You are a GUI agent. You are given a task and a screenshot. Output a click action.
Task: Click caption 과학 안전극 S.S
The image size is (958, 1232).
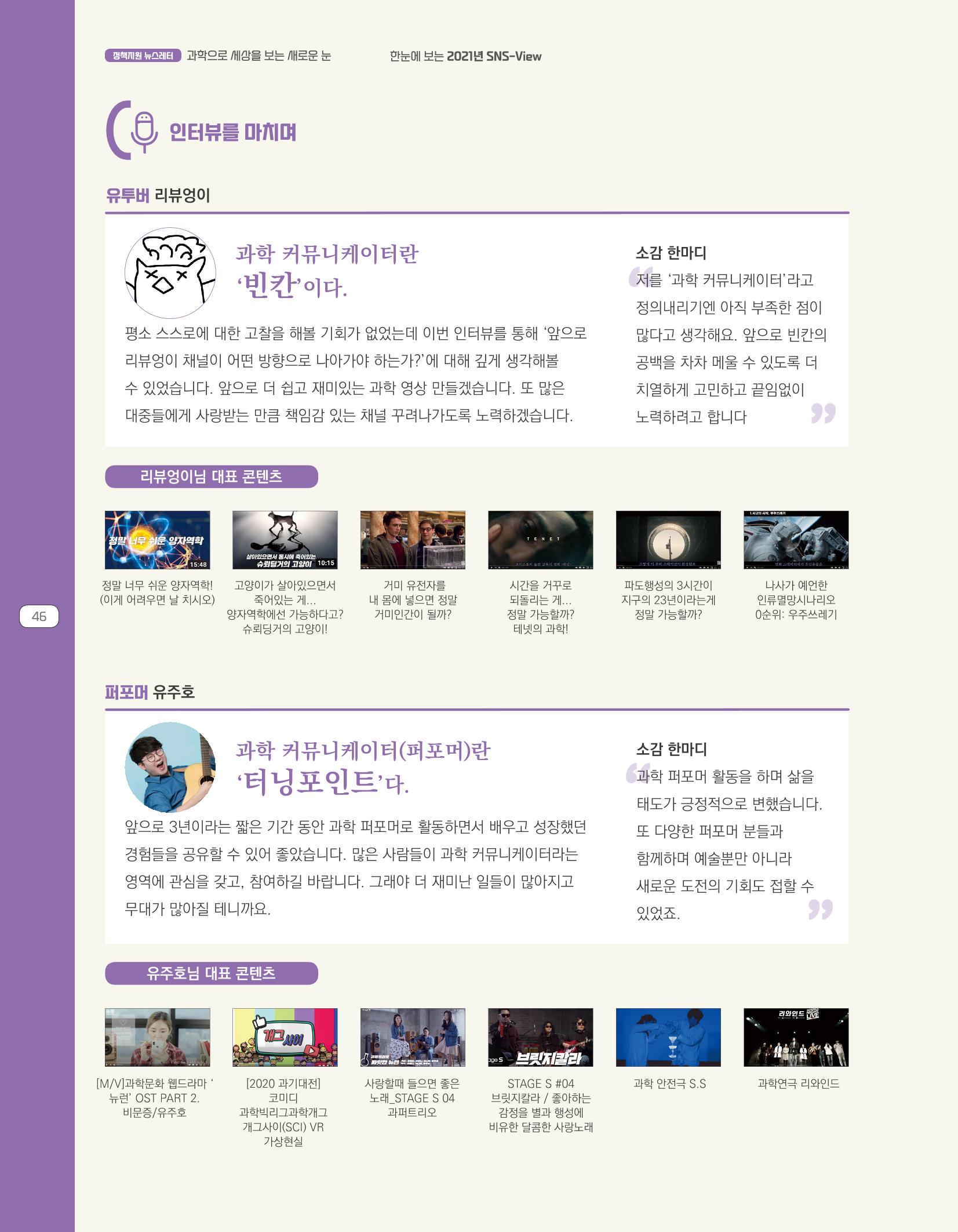[670, 1084]
